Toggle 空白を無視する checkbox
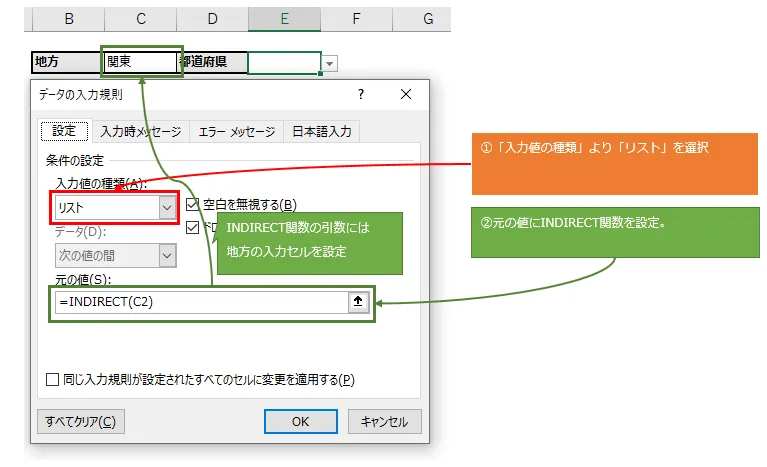The height and width of the screenshot is (467, 767). (x=193, y=204)
